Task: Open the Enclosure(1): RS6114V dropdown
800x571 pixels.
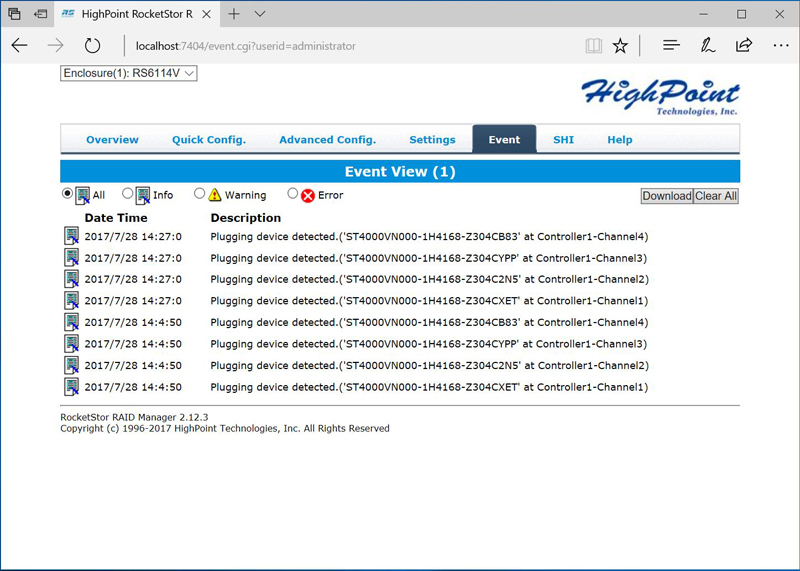Action: [129, 73]
